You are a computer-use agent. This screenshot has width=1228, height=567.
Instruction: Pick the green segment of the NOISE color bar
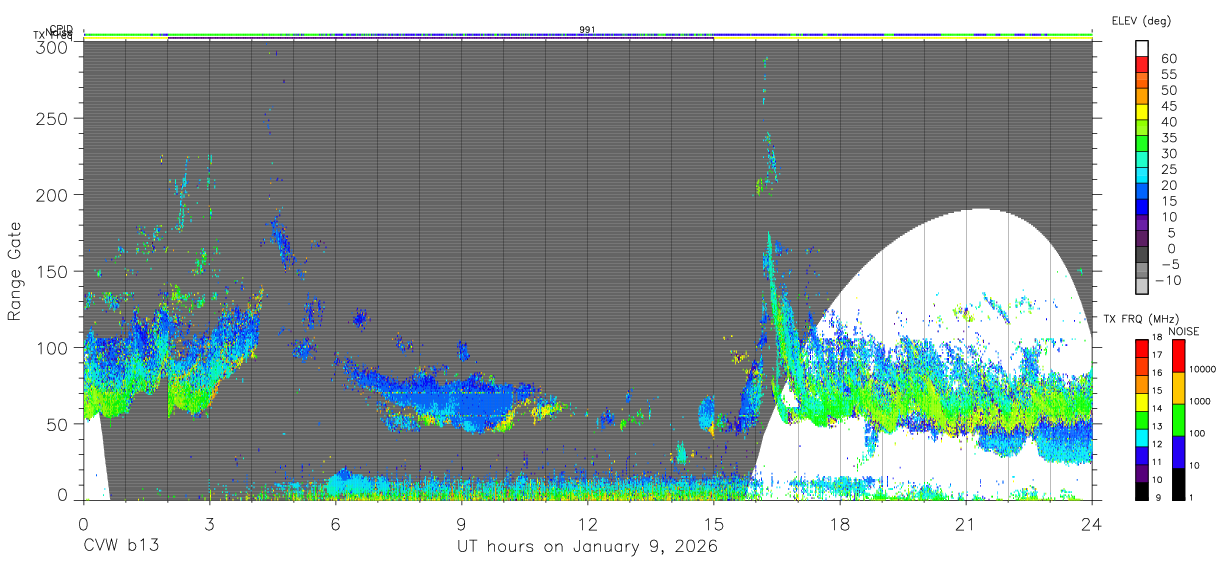pos(1178,420)
